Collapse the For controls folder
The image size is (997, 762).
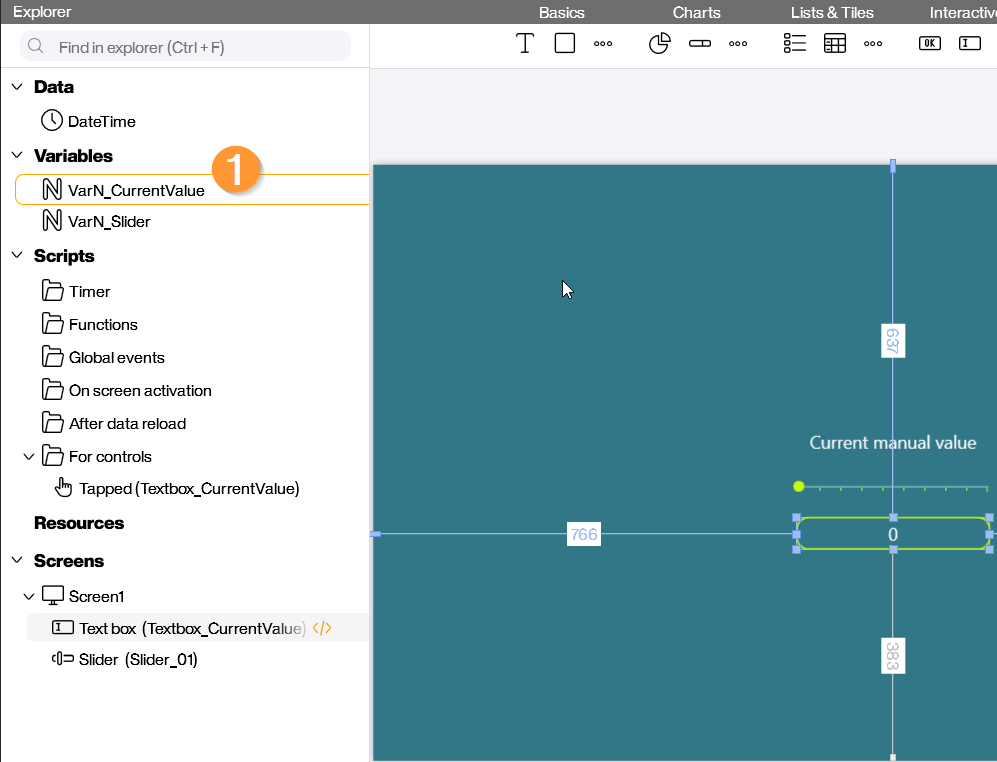(29, 457)
